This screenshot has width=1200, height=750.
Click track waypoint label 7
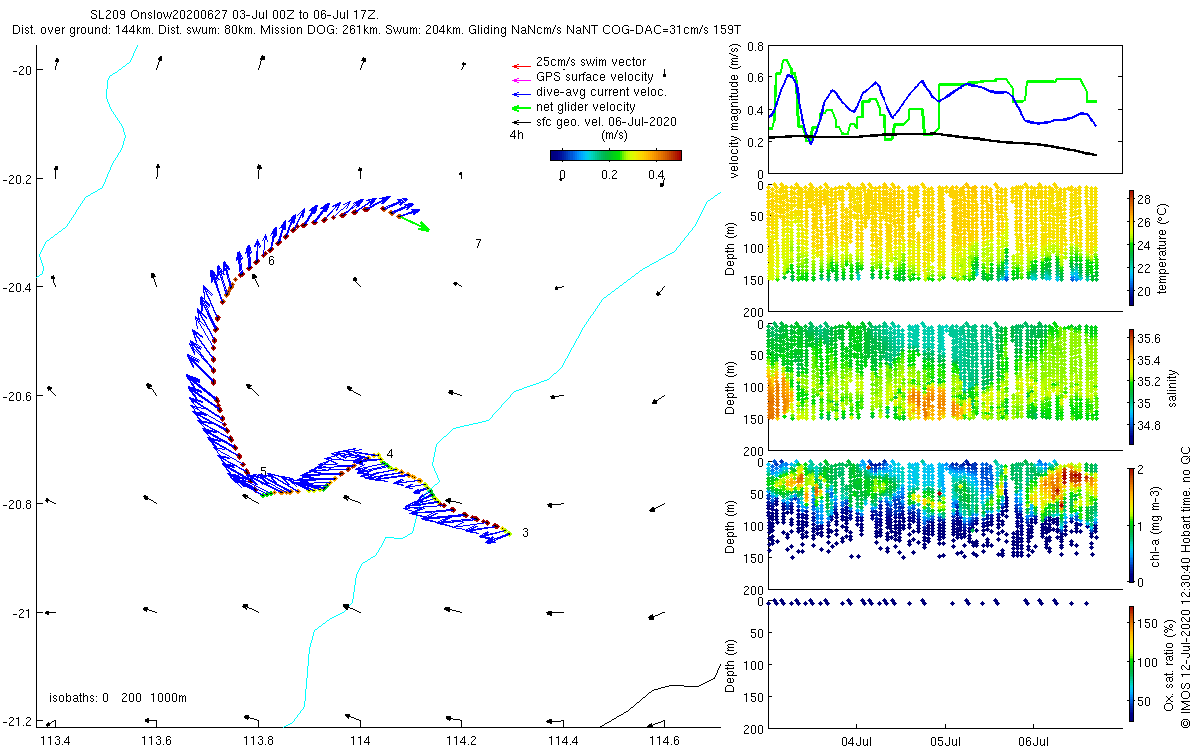tap(478, 244)
